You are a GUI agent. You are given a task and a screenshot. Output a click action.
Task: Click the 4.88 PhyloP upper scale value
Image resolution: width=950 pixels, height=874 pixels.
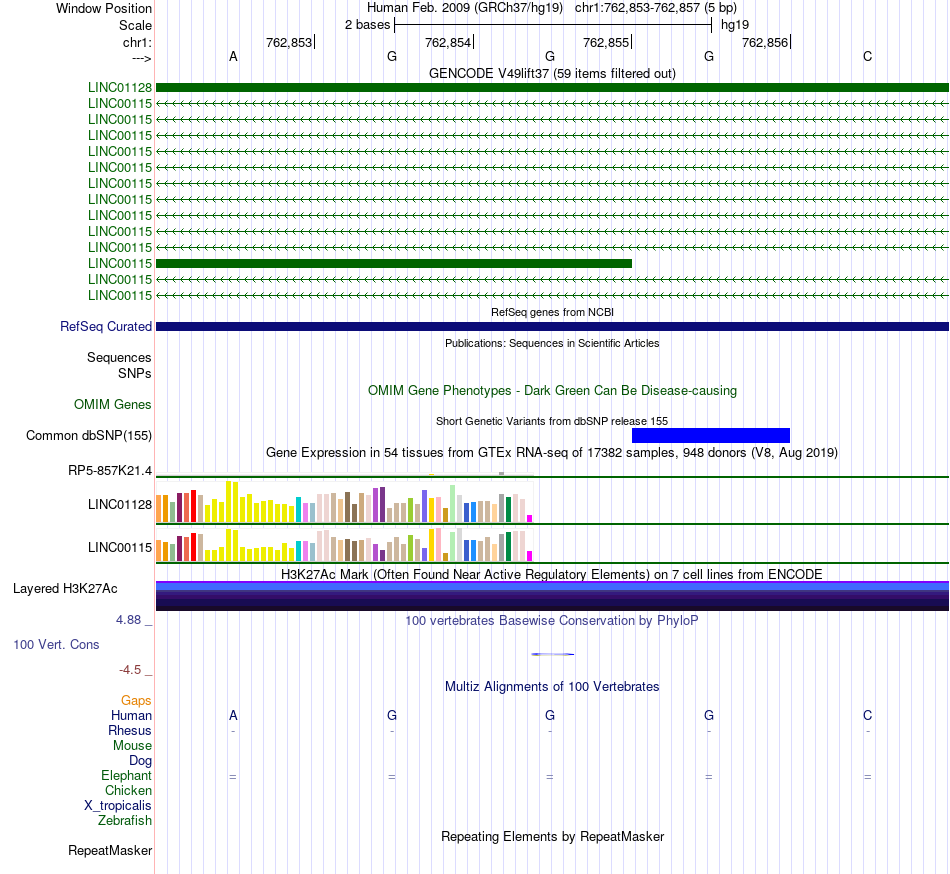(x=128, y=620)
